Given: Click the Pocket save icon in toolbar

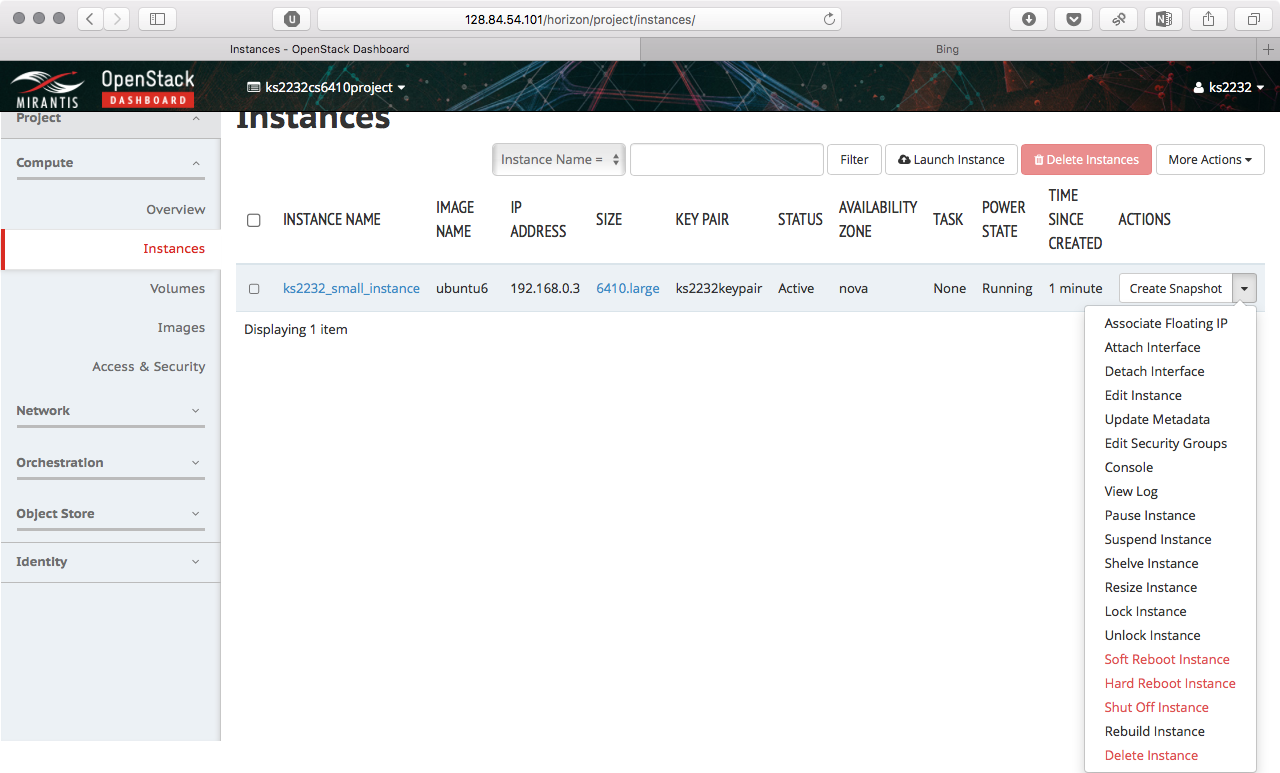Looking at the screenshot, I should (1073, 19).
